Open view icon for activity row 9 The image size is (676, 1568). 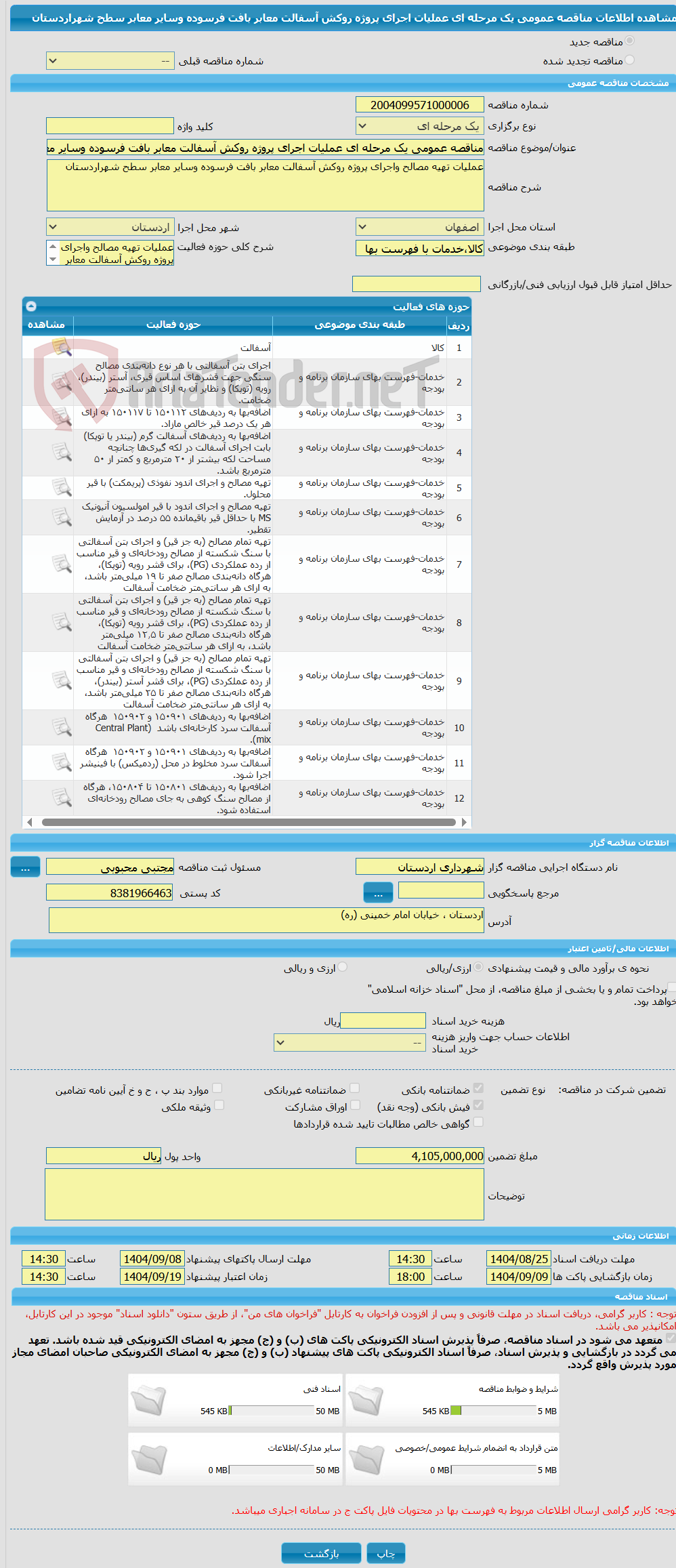click(62, 681)
